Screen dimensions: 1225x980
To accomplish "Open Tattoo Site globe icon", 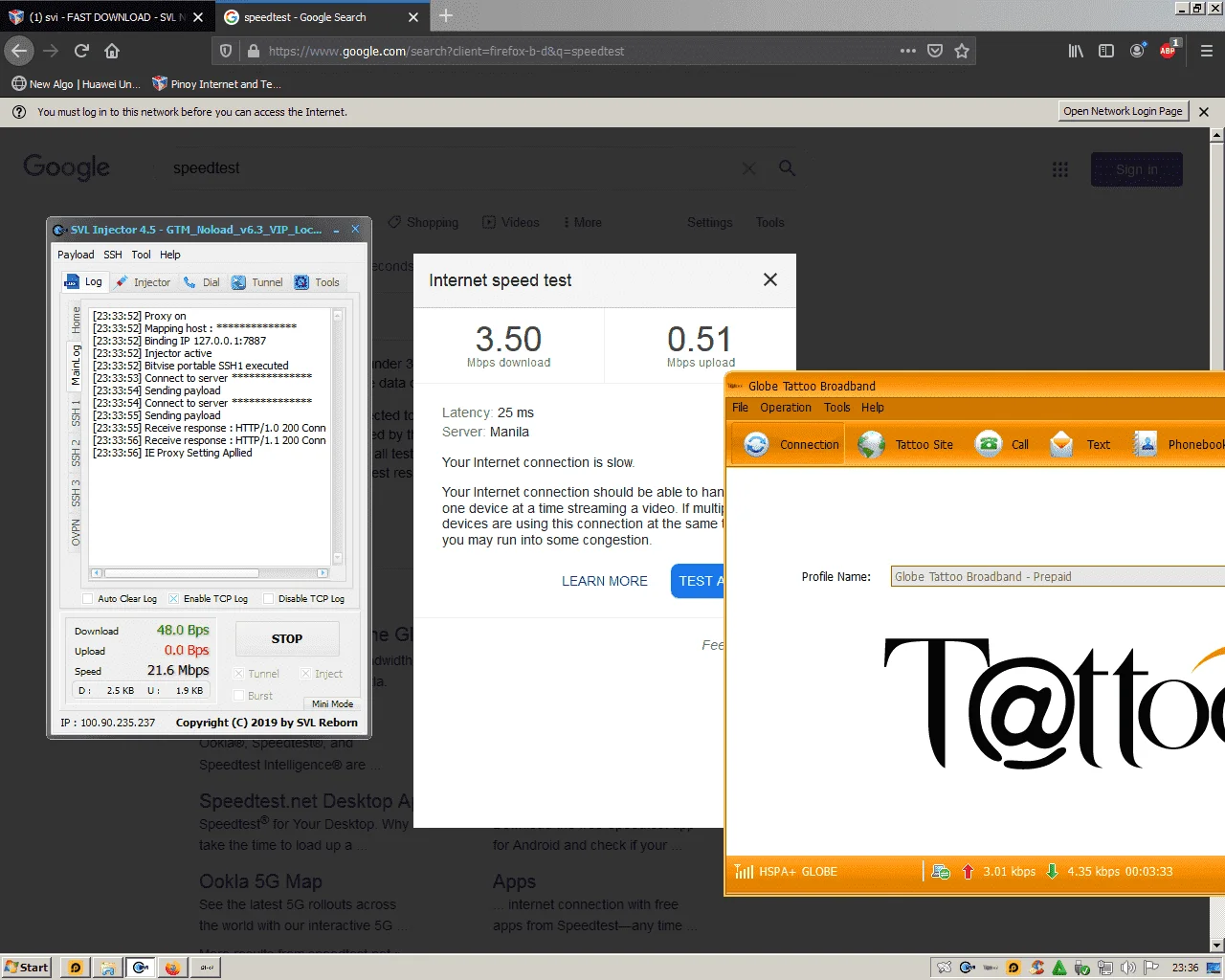I will tap(871, 444).
